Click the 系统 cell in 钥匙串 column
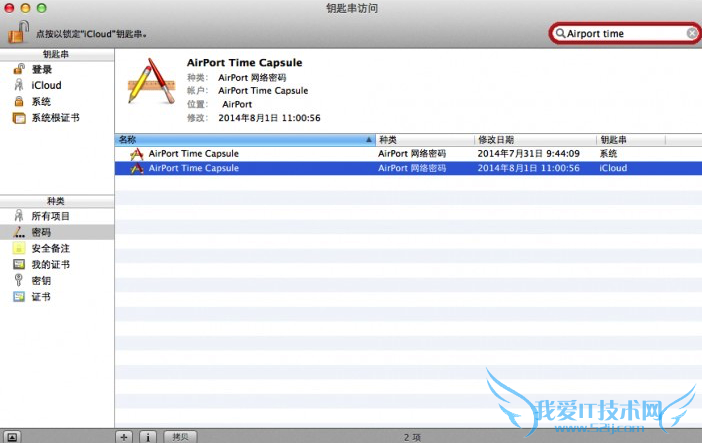Image resolution: width=702 pixels, height=443 pixels. coord(608,154)
